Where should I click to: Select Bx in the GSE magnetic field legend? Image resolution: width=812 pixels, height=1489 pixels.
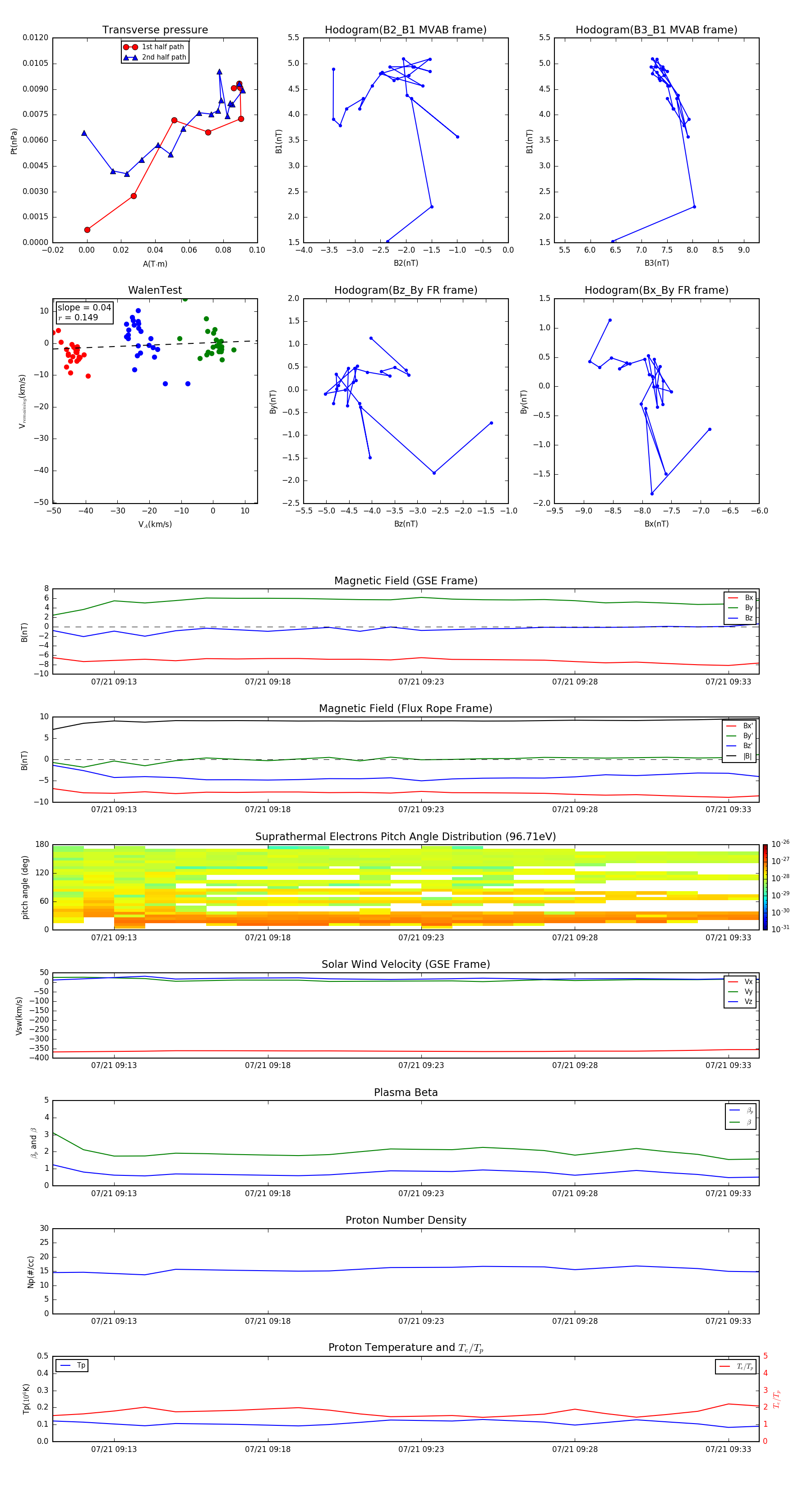coord(741,598)
